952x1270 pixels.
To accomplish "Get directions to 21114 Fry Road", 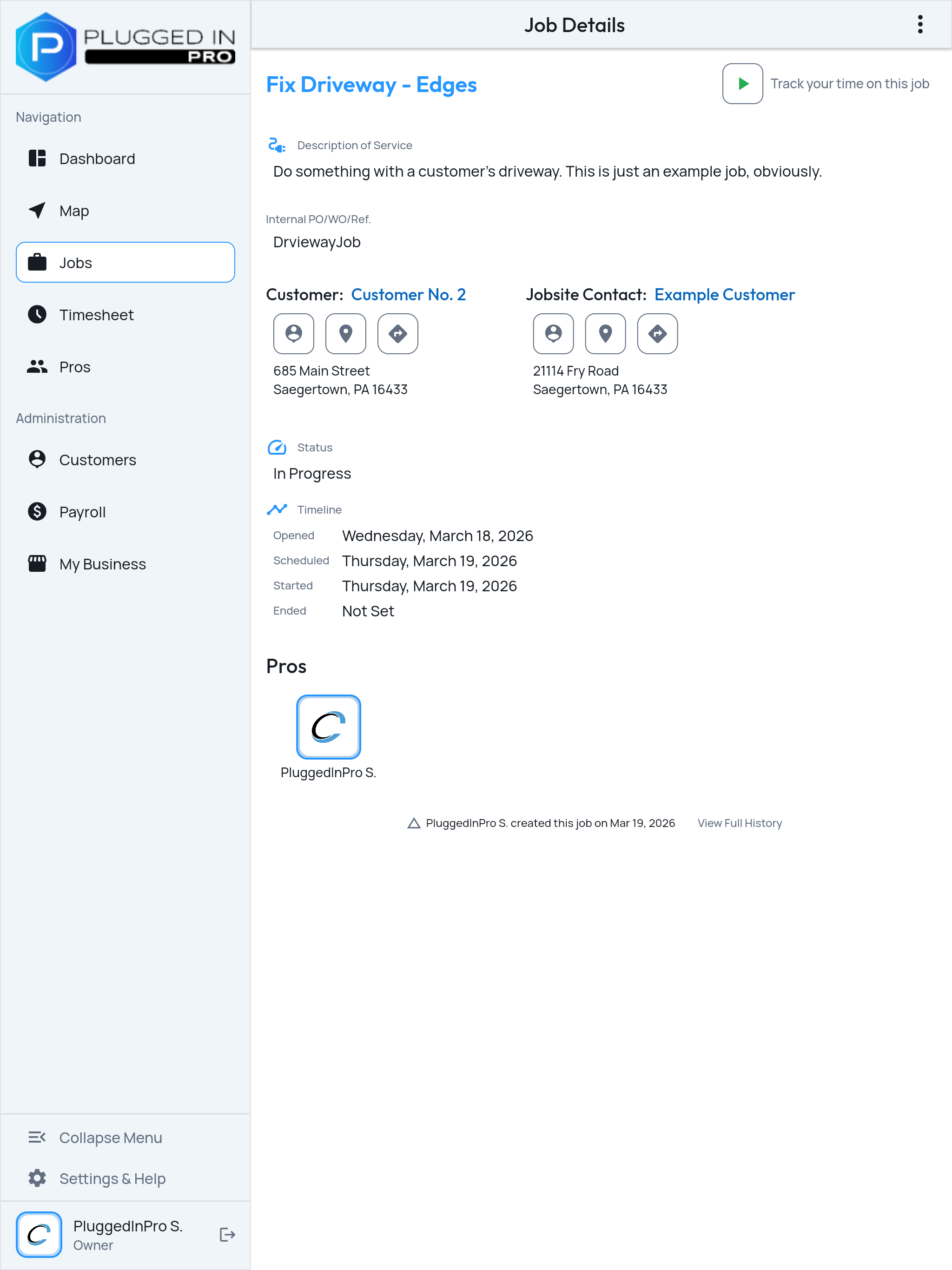I will 657,334.
